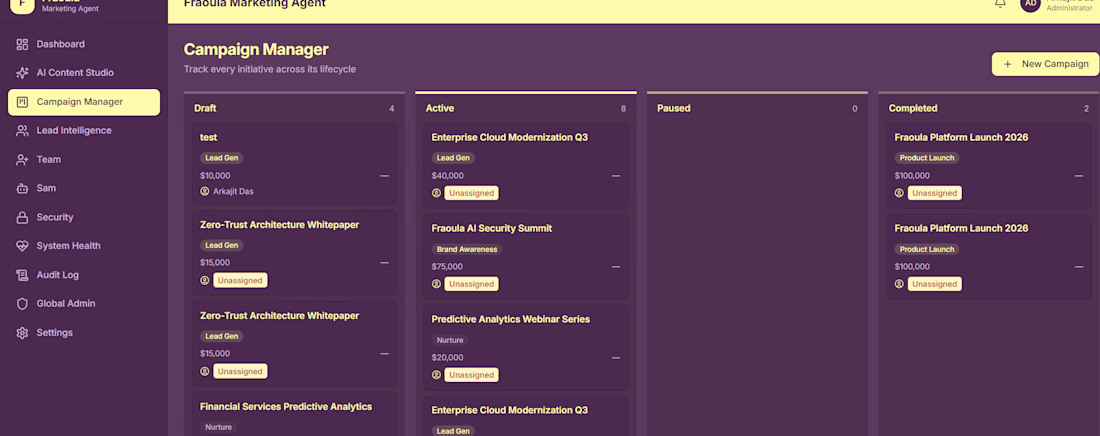Click the Completed column header
This screenshot has width=1100, height=436.
(x=913, y=108)
